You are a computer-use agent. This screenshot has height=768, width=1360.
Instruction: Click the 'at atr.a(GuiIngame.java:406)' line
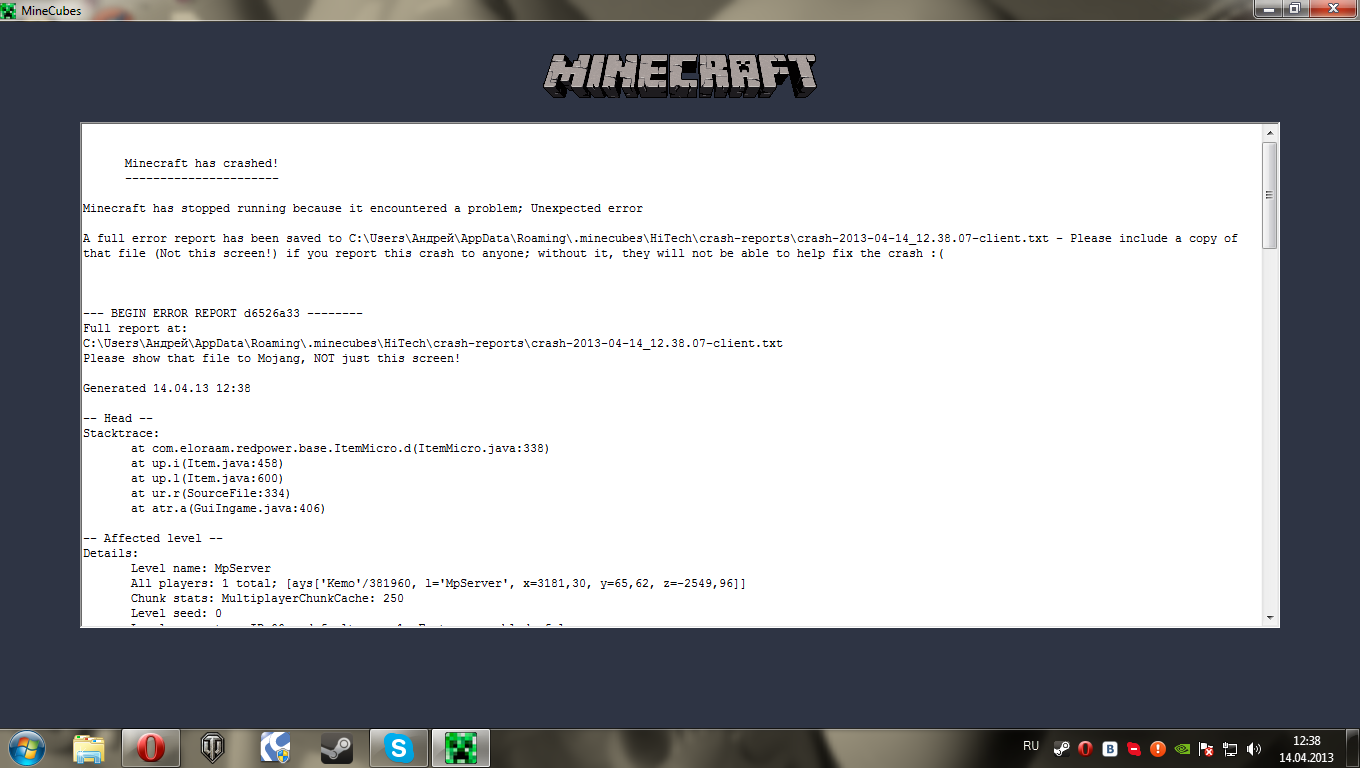[228, 508]
